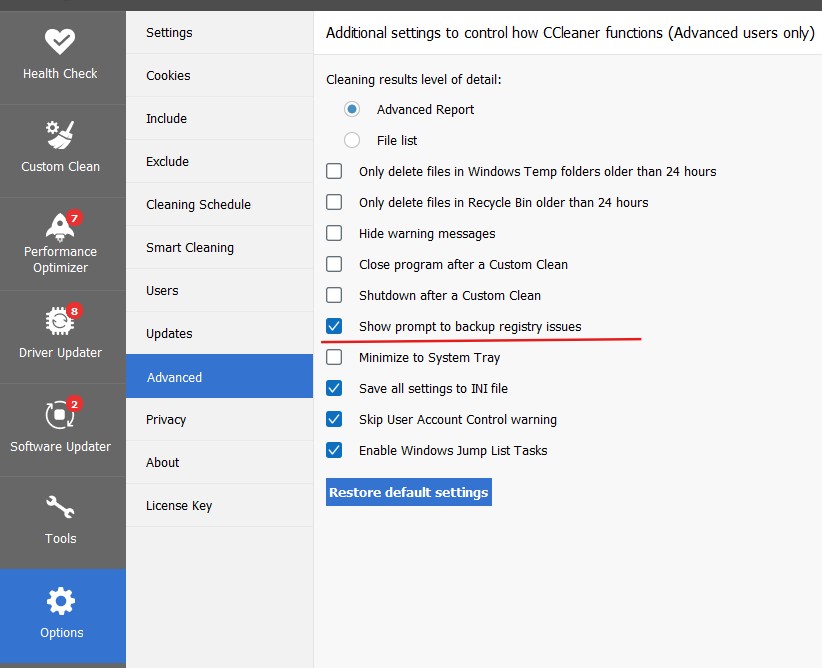Uncheck Show prompt to backup registry issues
822x668 pixels.
pyautogui.click(x=334, y=326)
